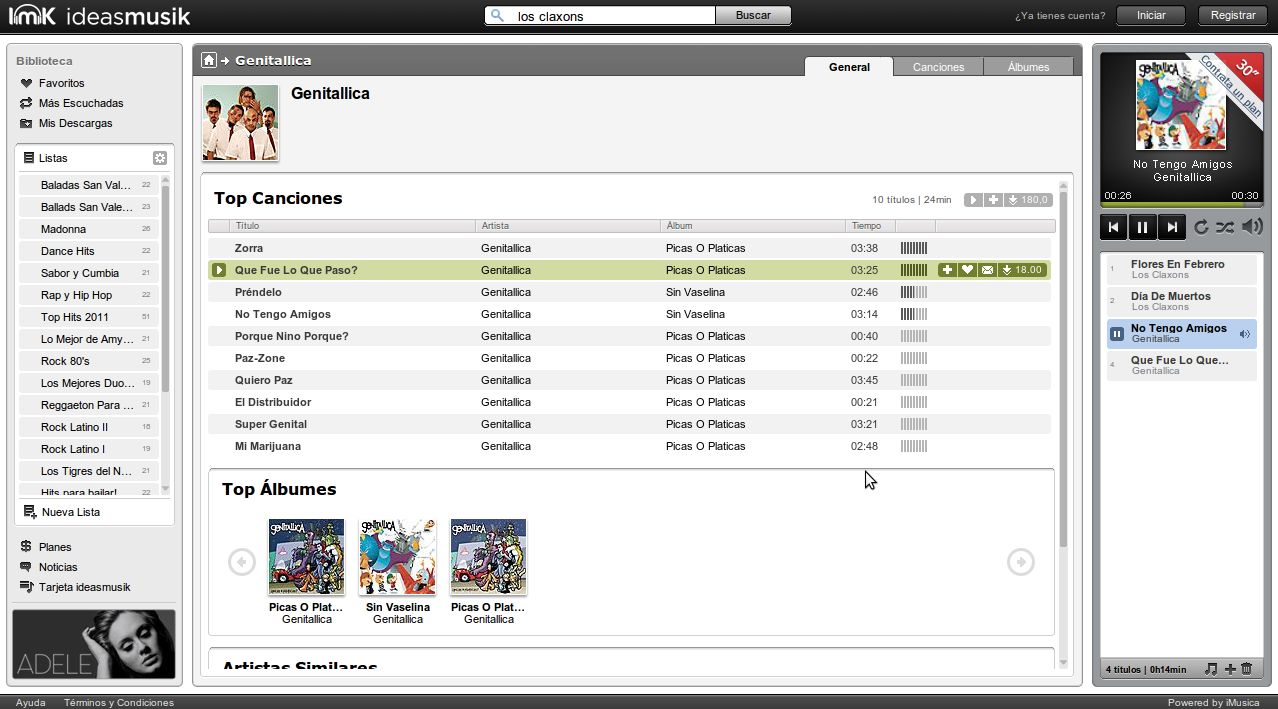Open the Planes section
Viewport: 1278px width, 709px height.
[x=46, y=547]
